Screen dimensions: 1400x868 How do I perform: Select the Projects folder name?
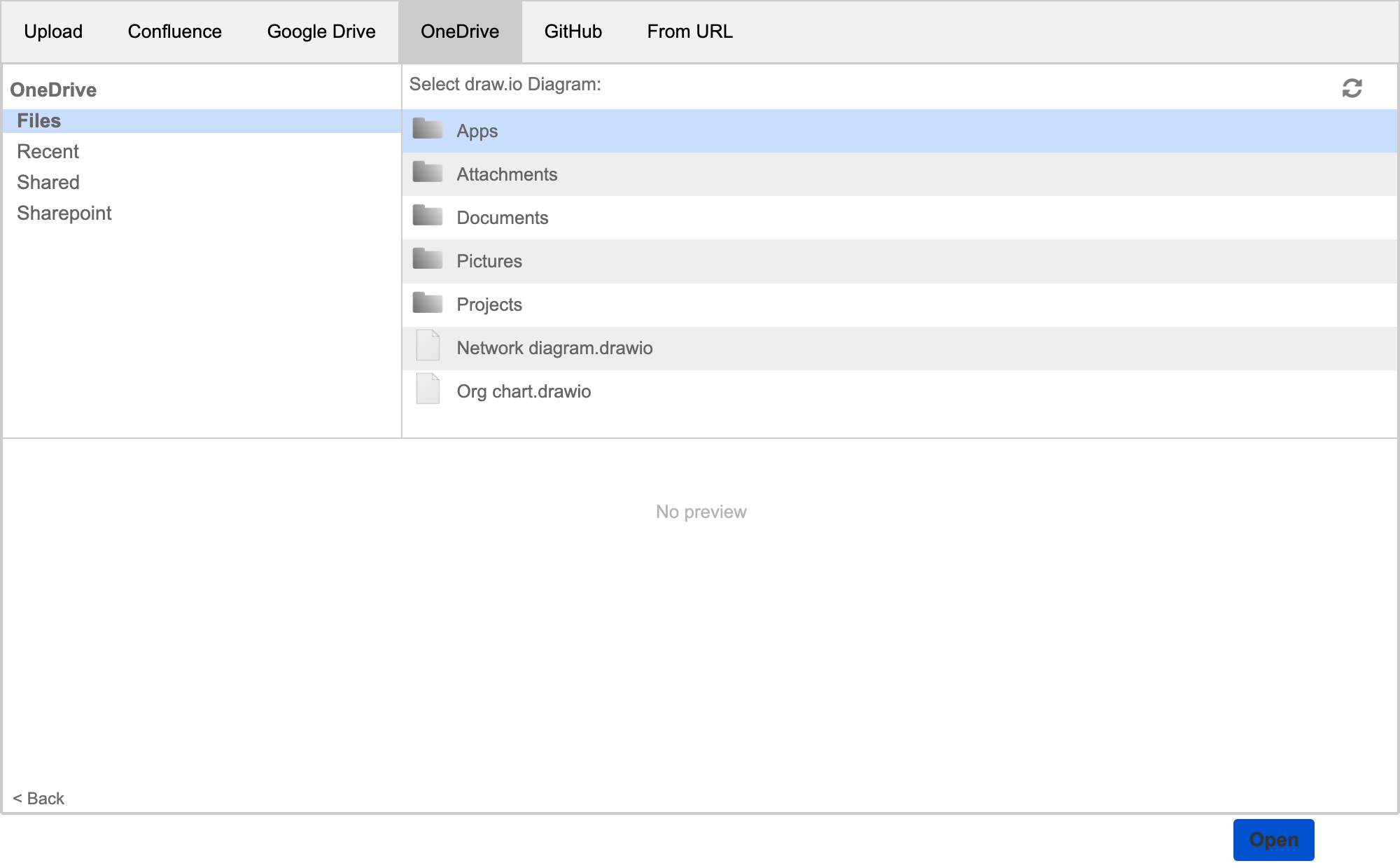pyautogui.click(x=489, y=304)
